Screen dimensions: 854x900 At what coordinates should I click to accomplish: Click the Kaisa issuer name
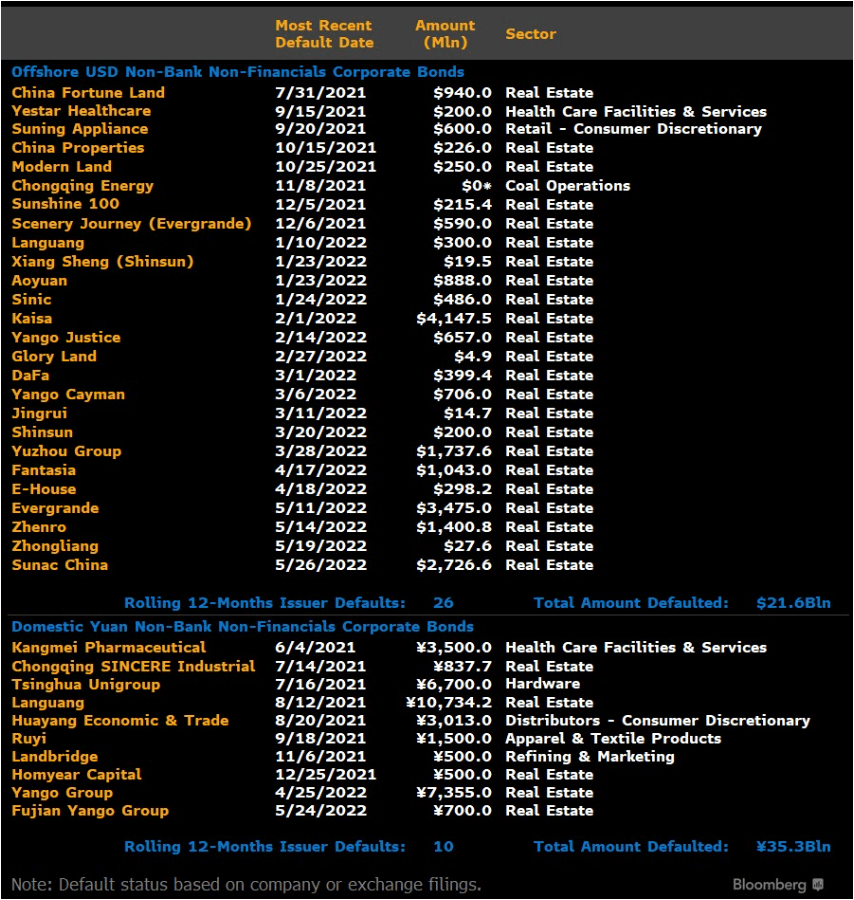click(x=32, y=318)
